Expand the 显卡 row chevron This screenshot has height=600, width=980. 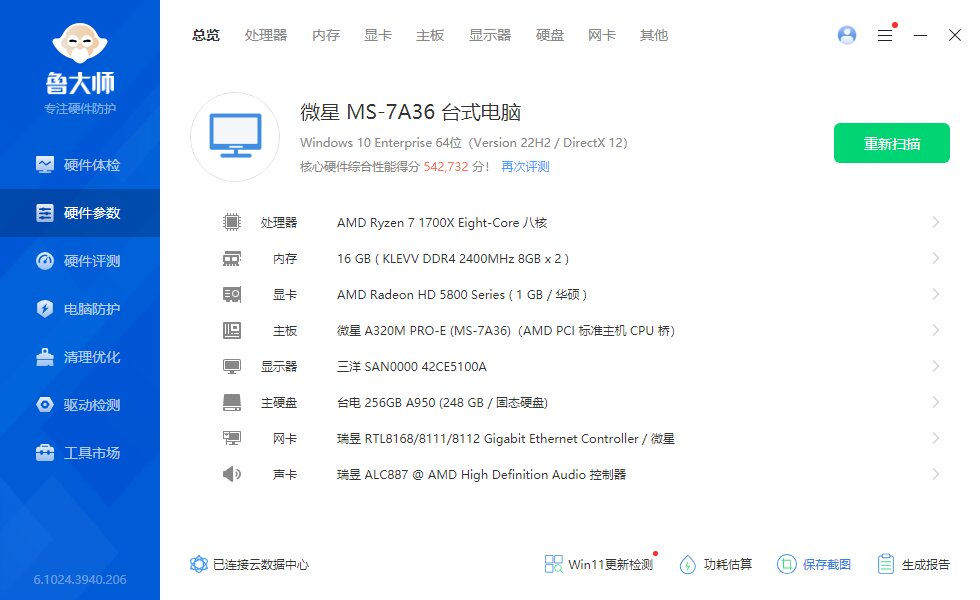tap(936, 294)
